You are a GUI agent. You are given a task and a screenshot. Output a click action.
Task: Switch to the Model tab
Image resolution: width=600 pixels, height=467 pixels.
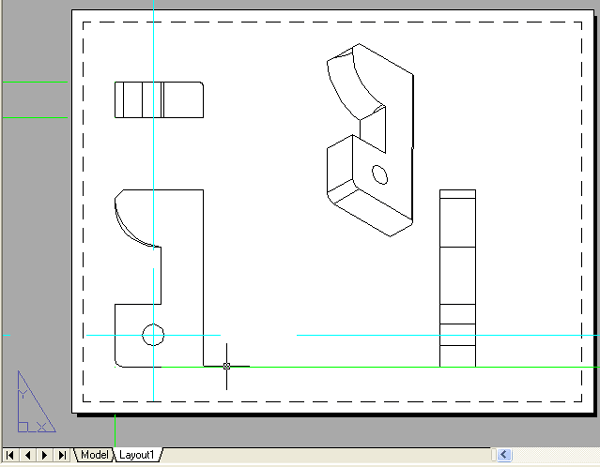(94, 455)
